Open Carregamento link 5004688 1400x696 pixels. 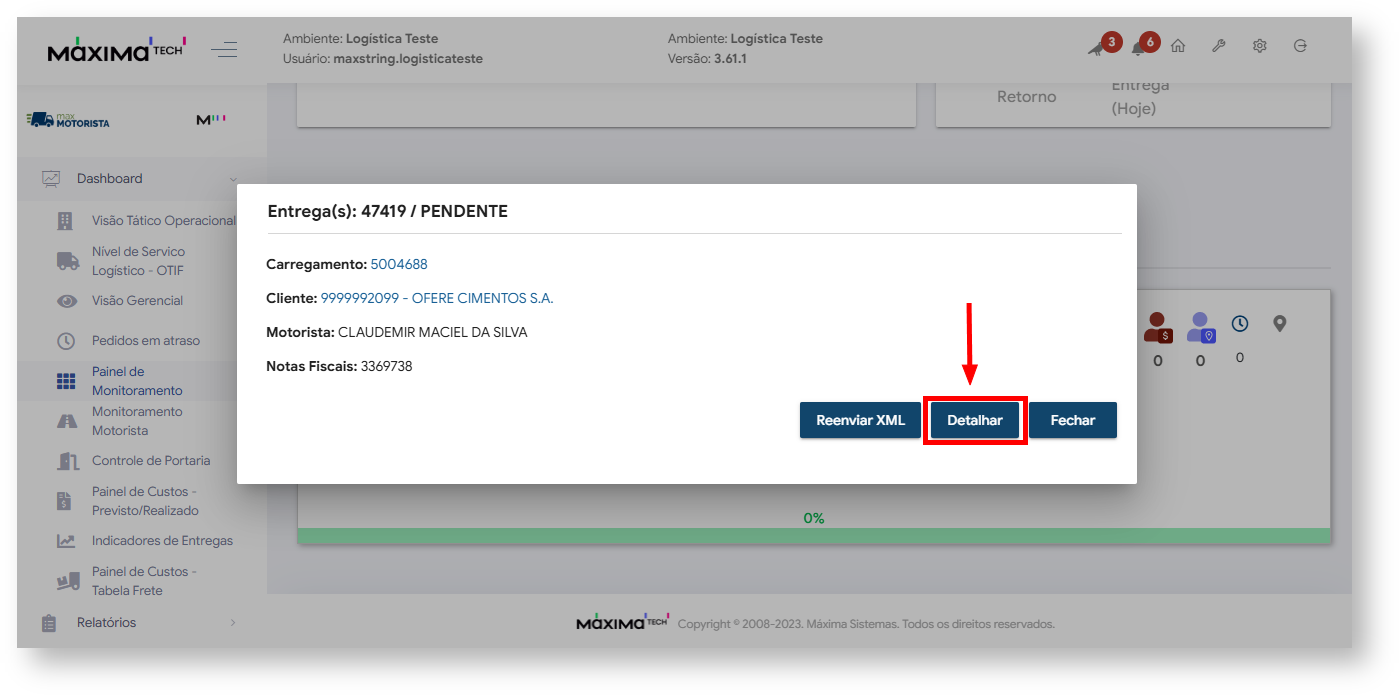pyautogui.click(x=399, y=264)
